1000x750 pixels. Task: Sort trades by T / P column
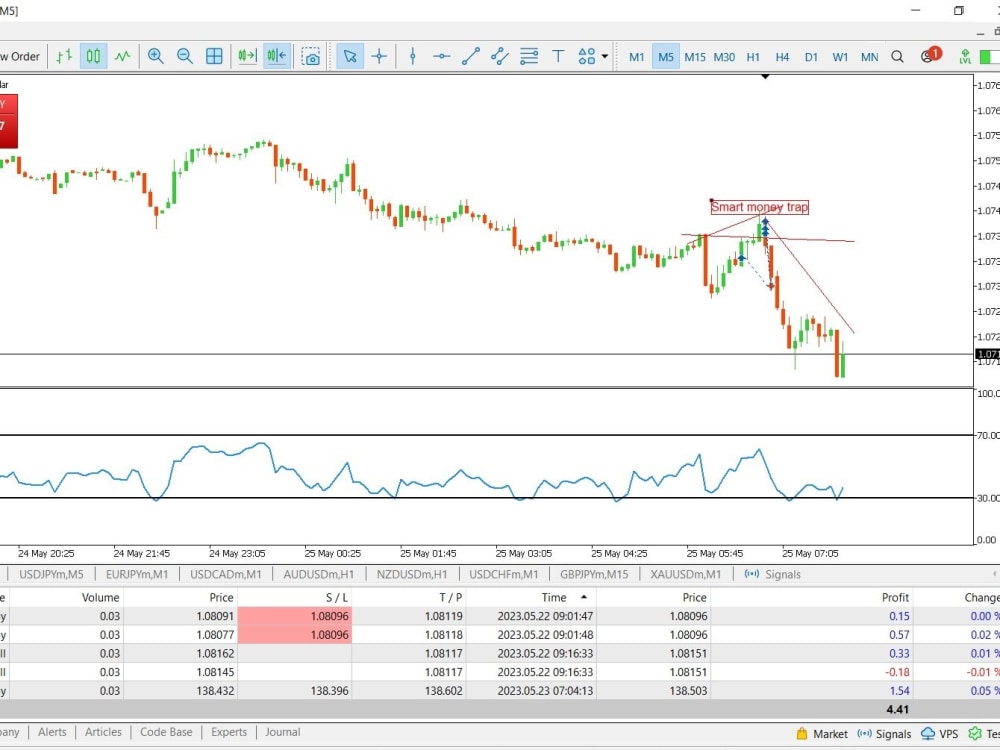(x=450, y=598)
